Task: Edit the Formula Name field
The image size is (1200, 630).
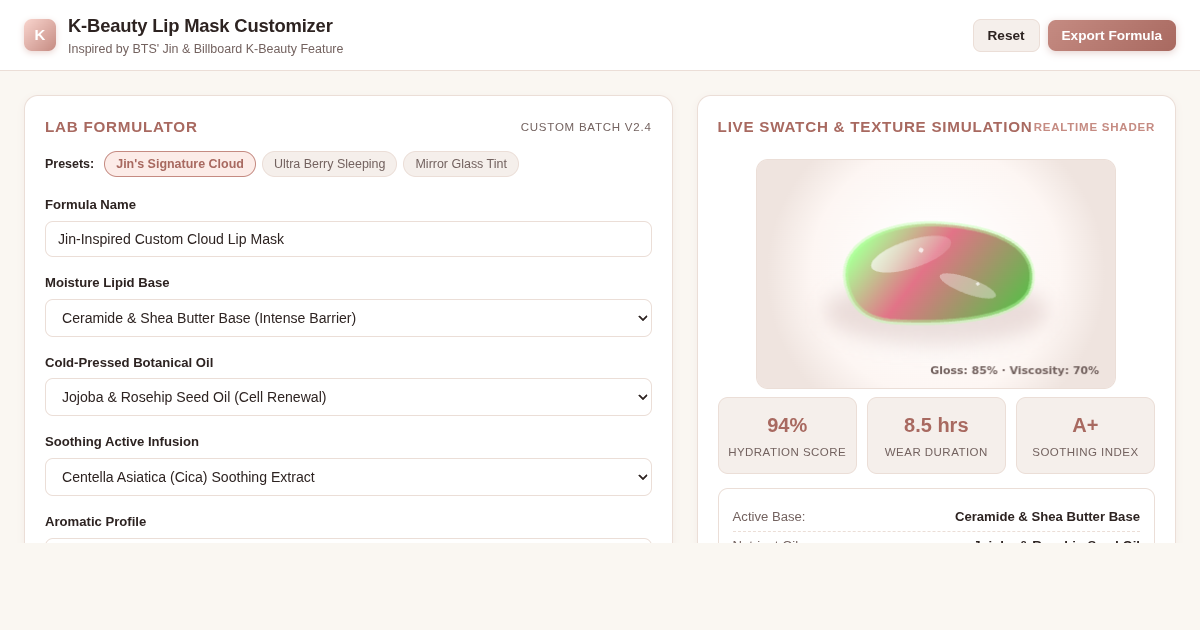Action: [348, 239]
